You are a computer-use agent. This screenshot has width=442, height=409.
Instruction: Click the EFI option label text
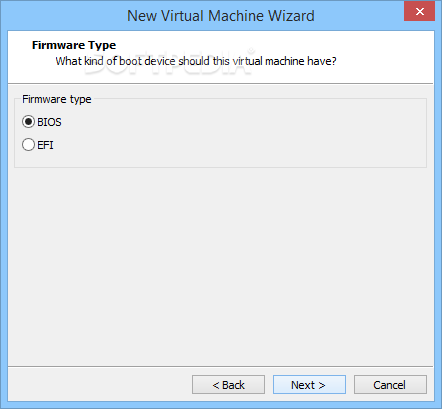tap(45, 145)
